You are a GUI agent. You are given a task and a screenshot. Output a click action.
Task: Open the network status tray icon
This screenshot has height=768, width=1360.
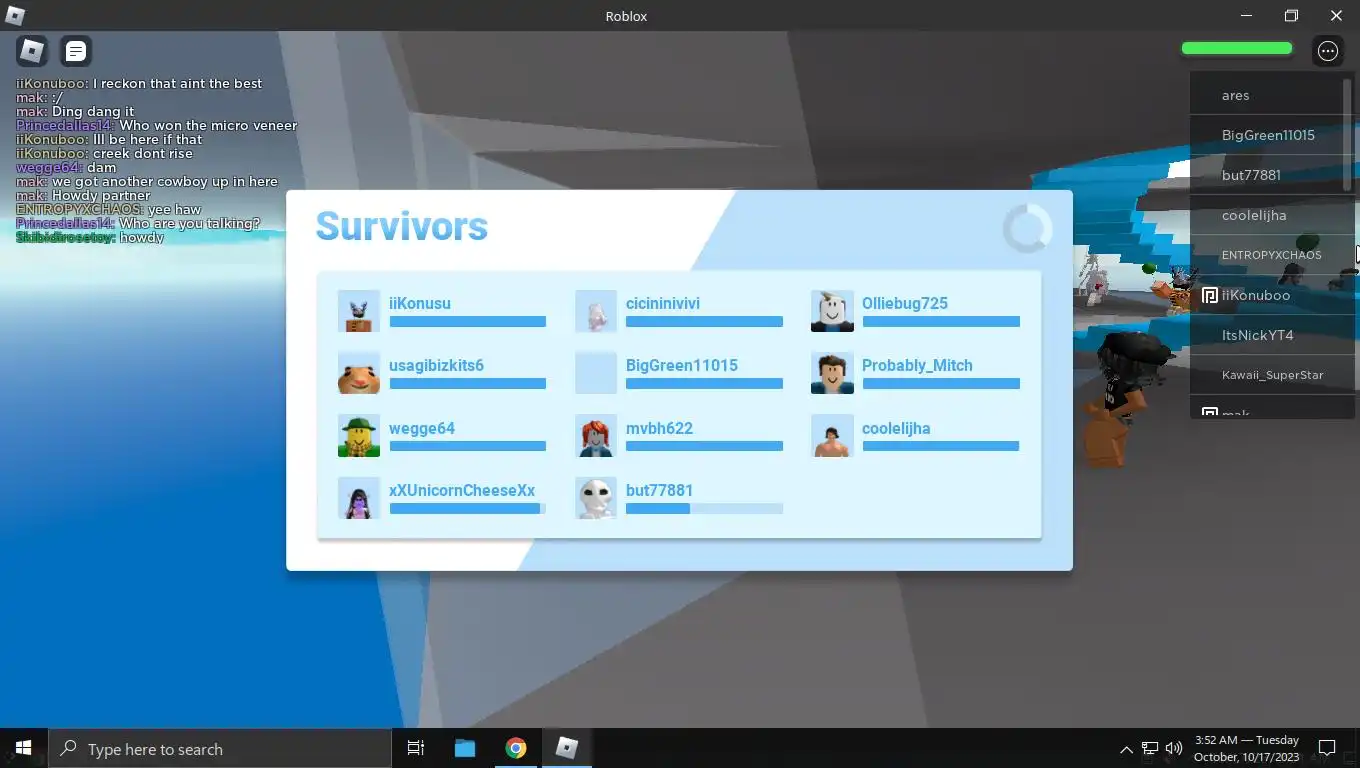pyautogui.click(x=1150, y=748)
